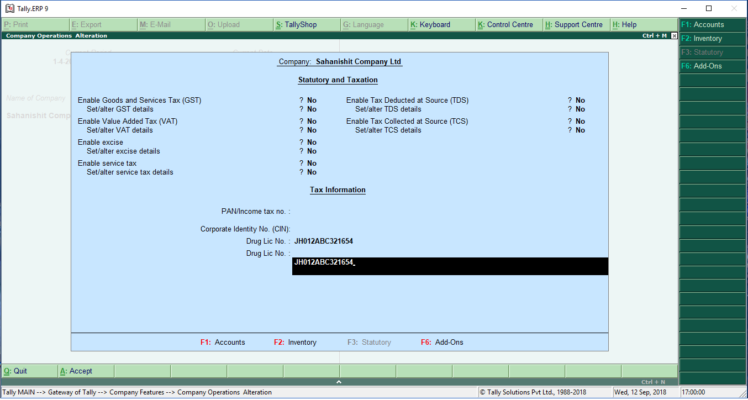Toggle Set/alter TCS details value
748x400 pixels.
[580, 130]
